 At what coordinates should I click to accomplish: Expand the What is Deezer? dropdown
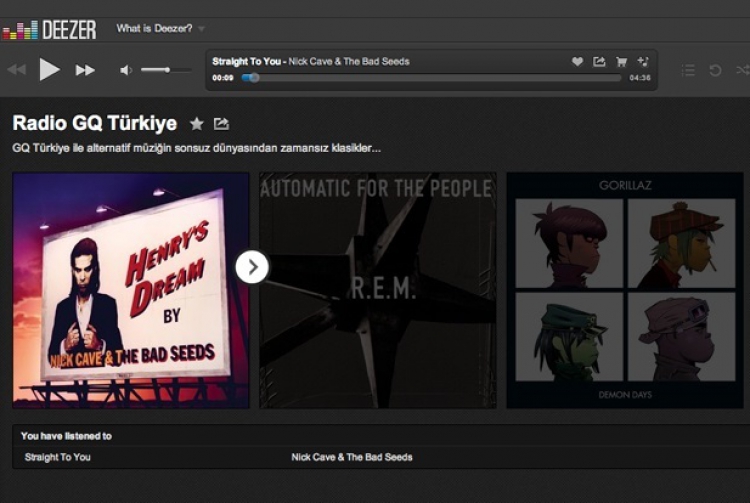pos(161,29)
